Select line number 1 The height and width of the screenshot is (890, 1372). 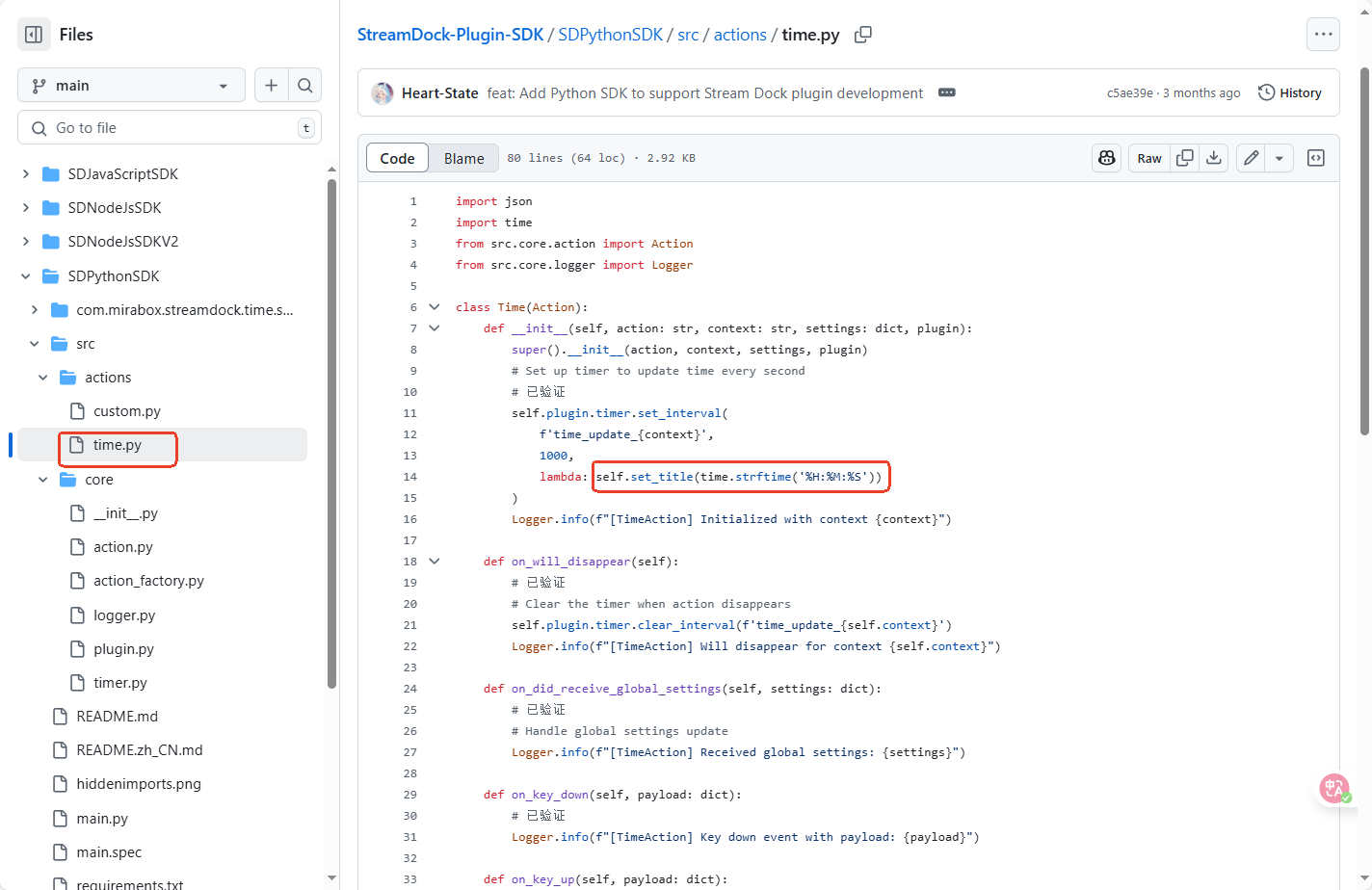tap(413, 201)
